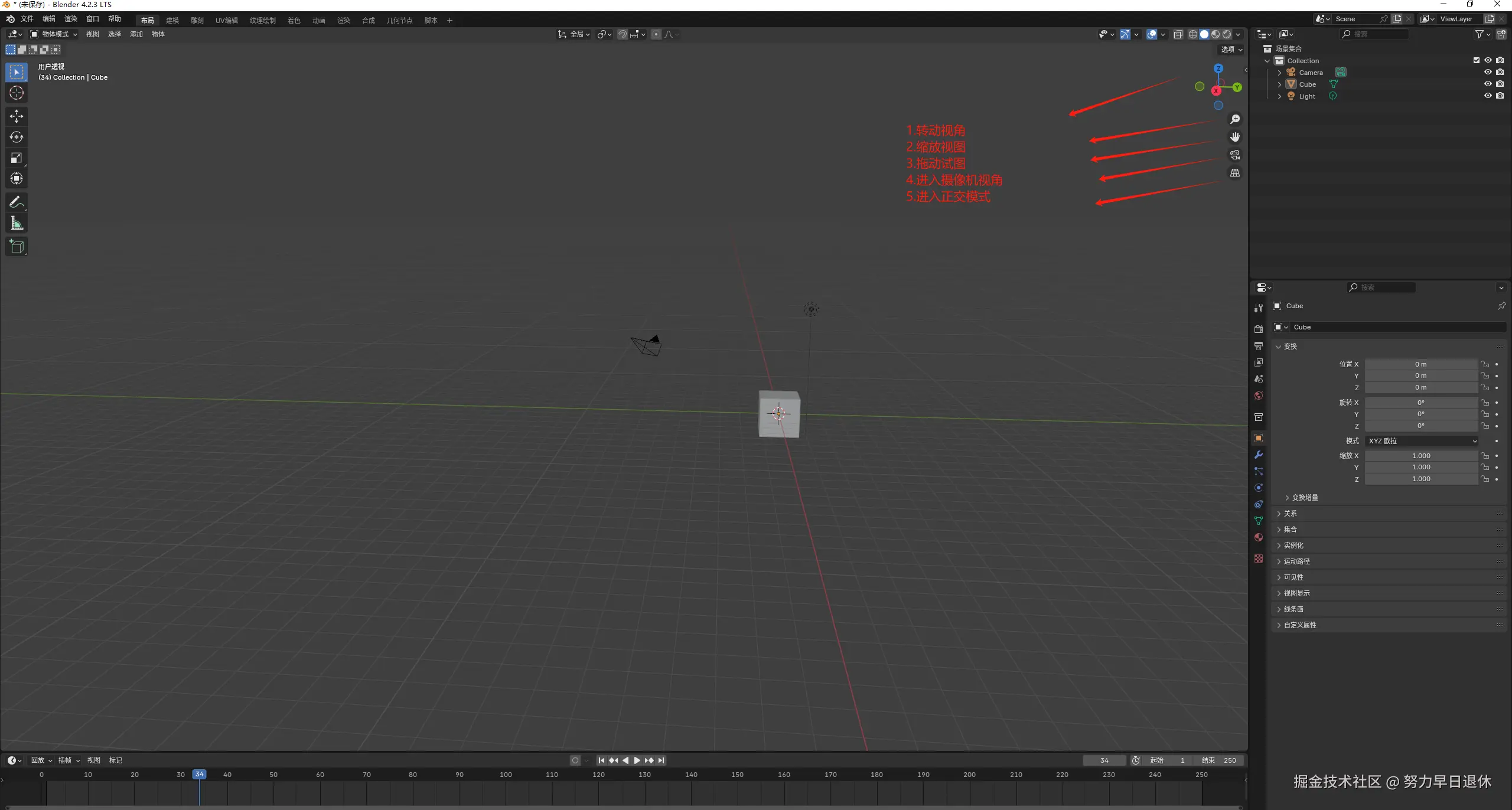Select the Scale tool

pyautogui.click(x=17, y=158)
